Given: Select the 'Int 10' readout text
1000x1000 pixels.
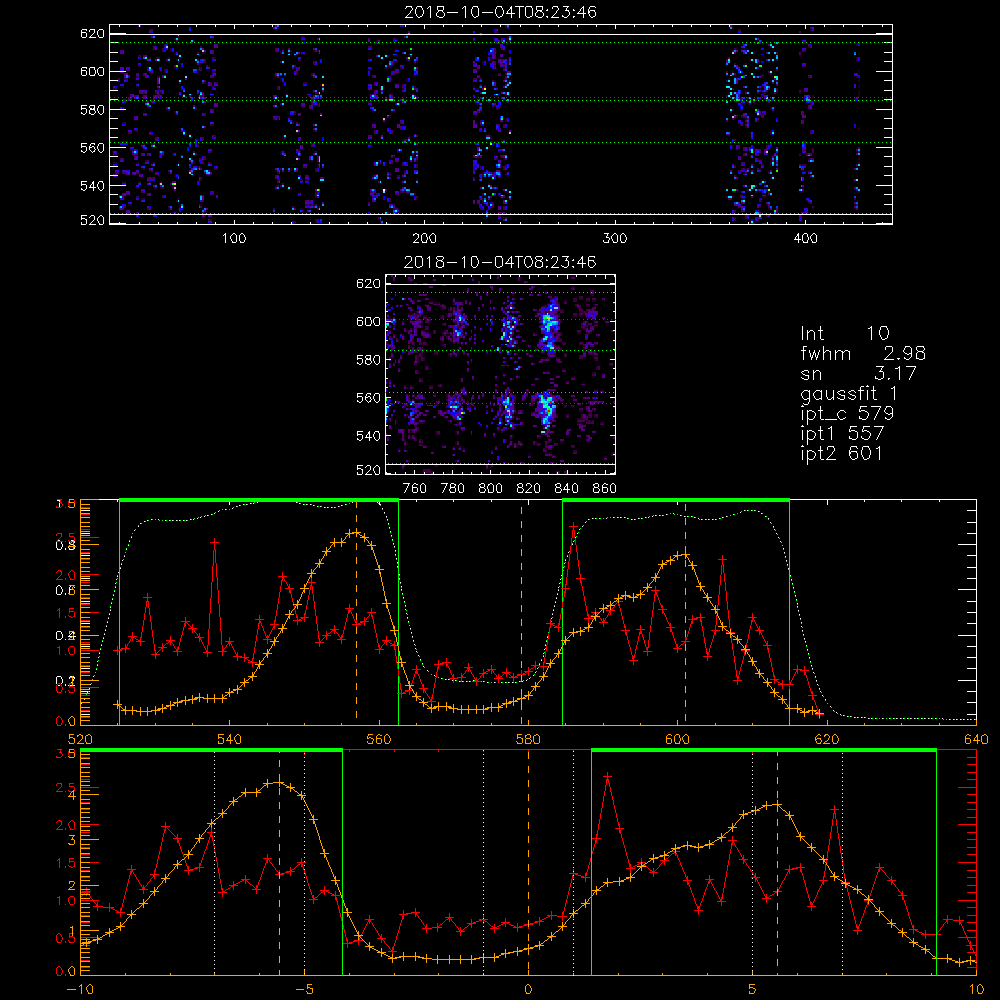Looking at the screenshot, I should click(x=844, y=333).
